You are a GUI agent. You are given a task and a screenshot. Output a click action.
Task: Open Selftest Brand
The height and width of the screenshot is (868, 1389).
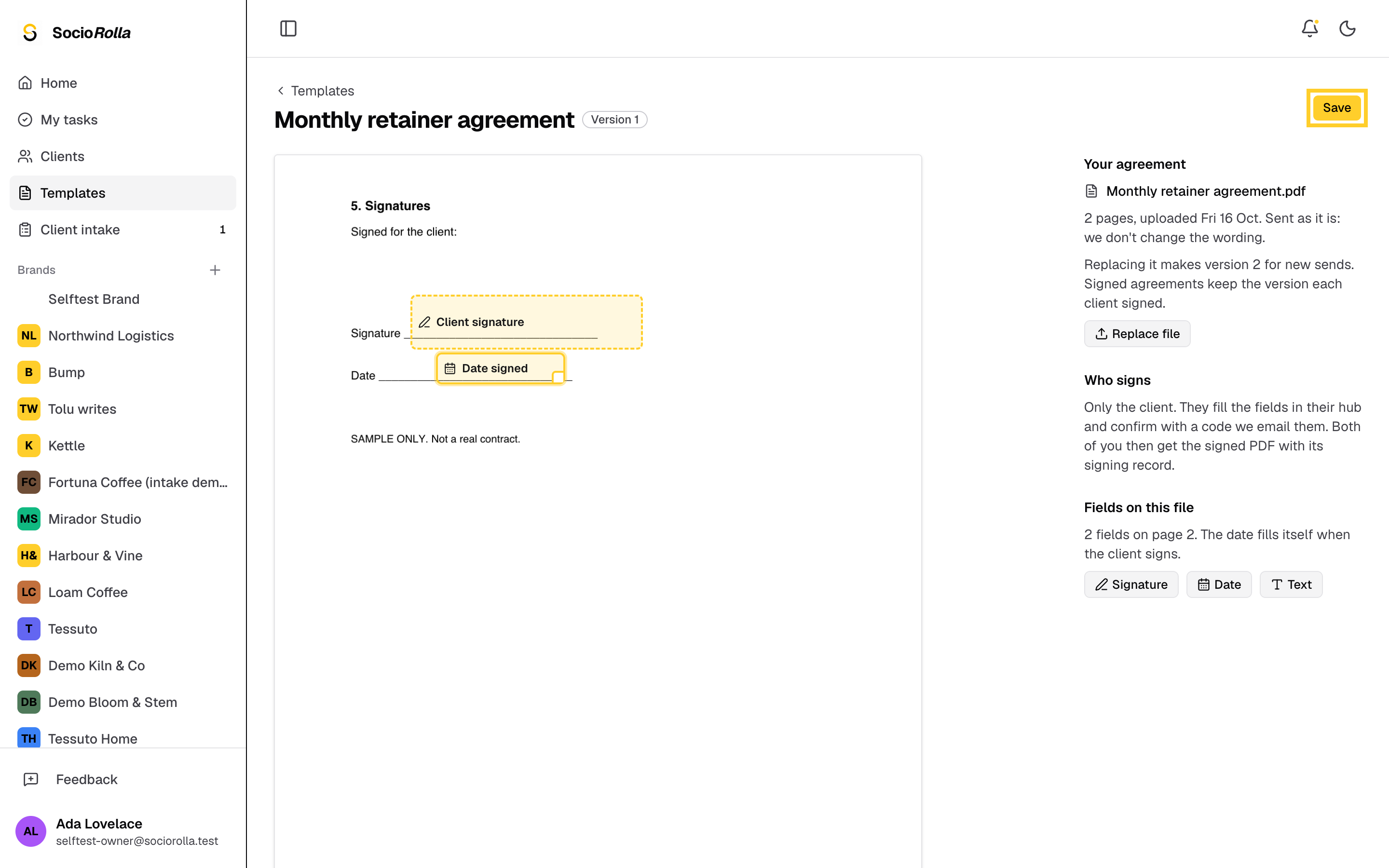(123, 299)
